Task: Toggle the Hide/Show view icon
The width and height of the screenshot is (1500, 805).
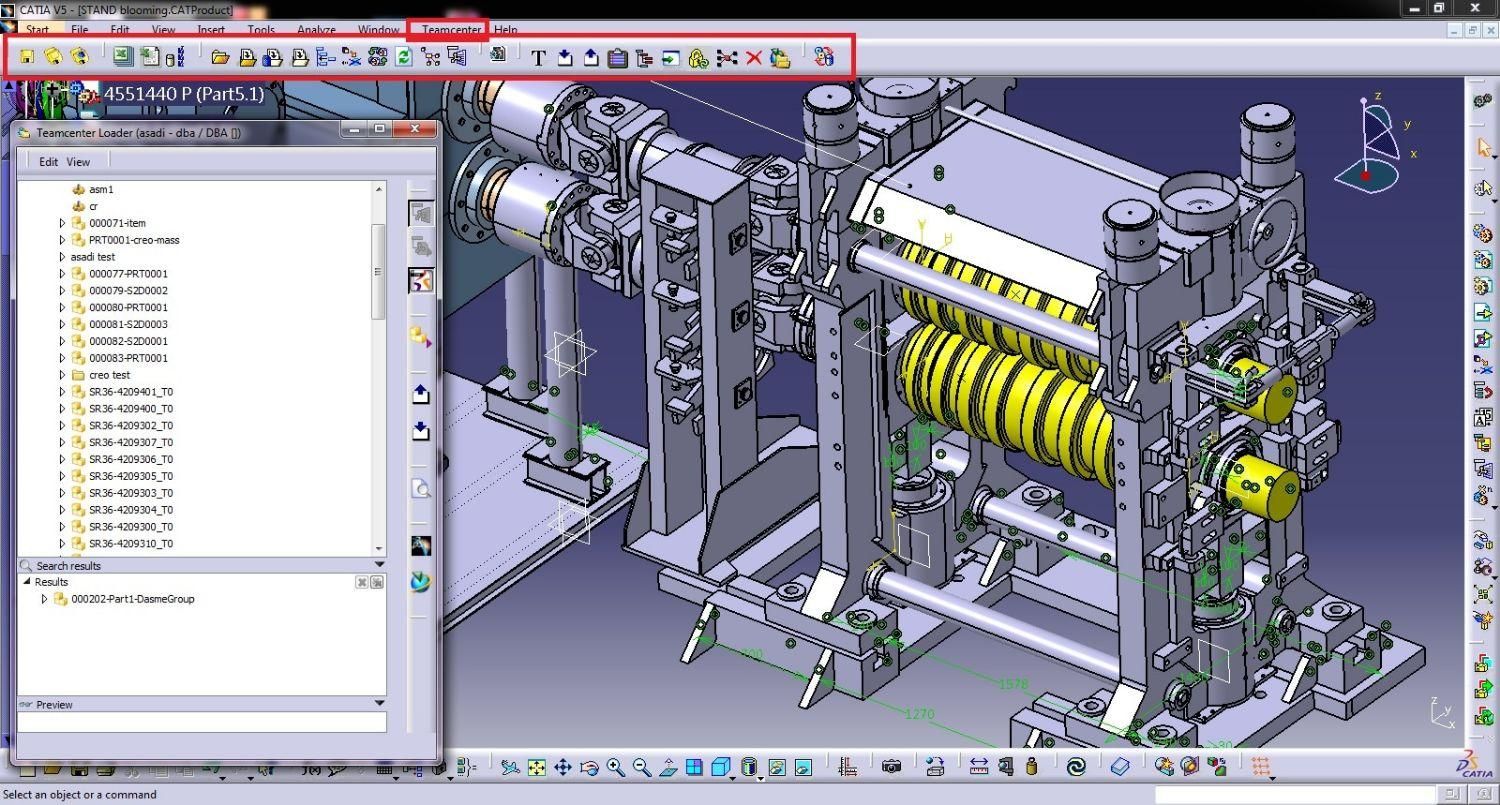Action: pos(777,767)
